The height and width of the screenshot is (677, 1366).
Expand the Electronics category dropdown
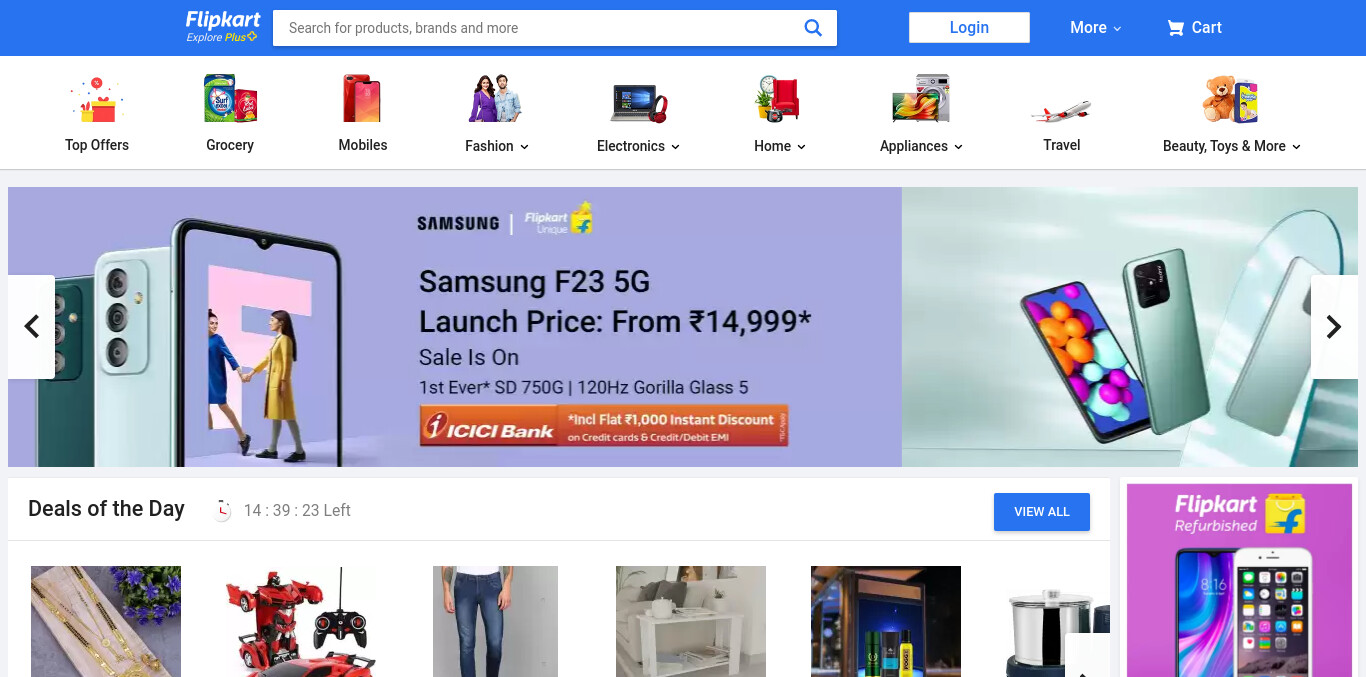pyautogui.click(x=639, y=146)
